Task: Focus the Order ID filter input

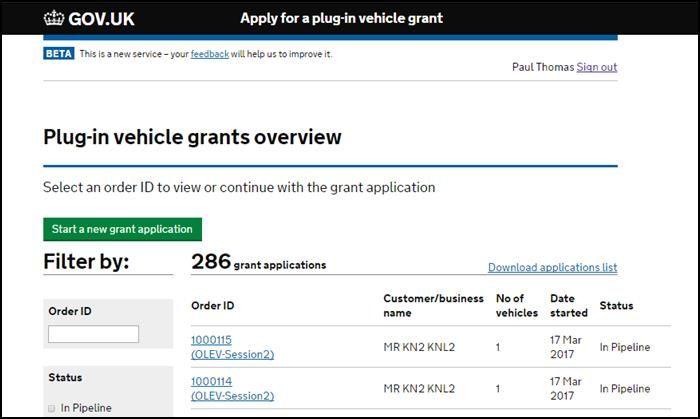Action: tap(93, 334)
